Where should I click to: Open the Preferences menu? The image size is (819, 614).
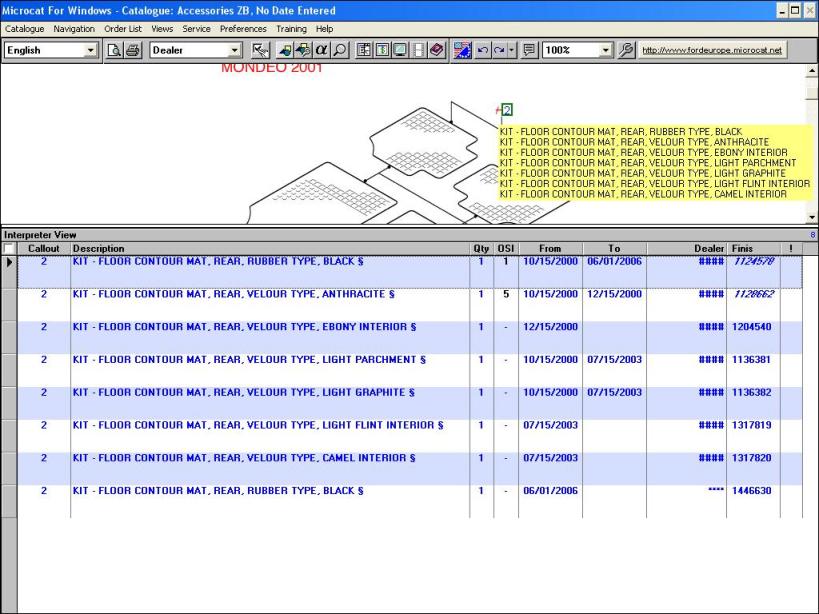point(243,29)
